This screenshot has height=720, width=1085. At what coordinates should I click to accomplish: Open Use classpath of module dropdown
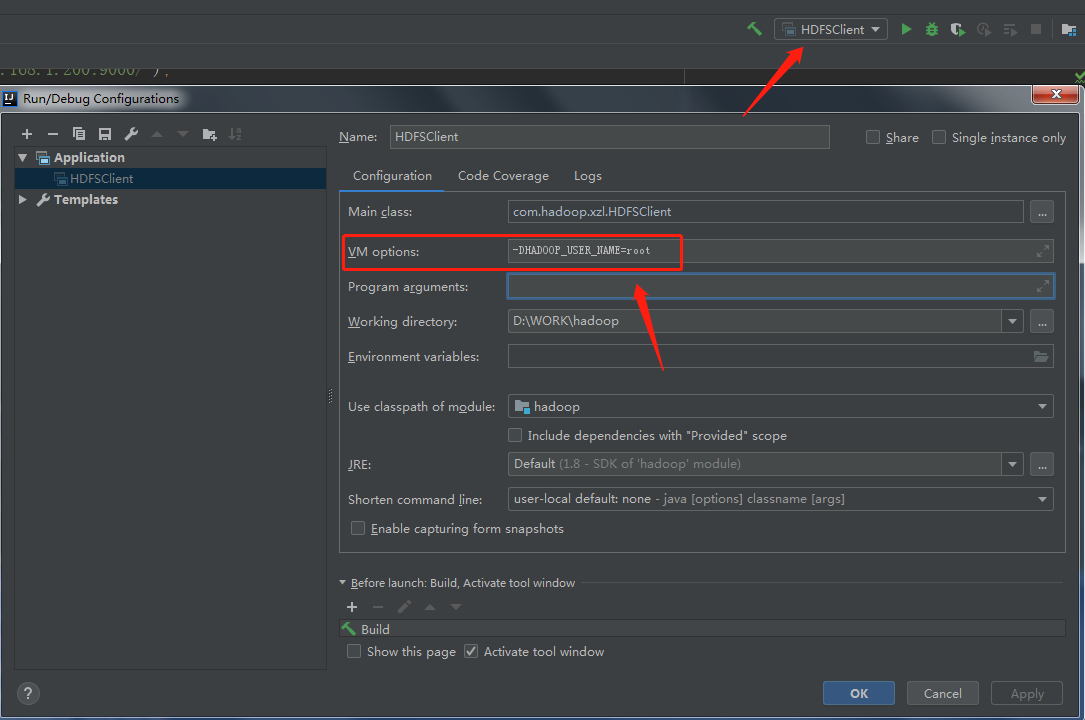pos(1042,406)
